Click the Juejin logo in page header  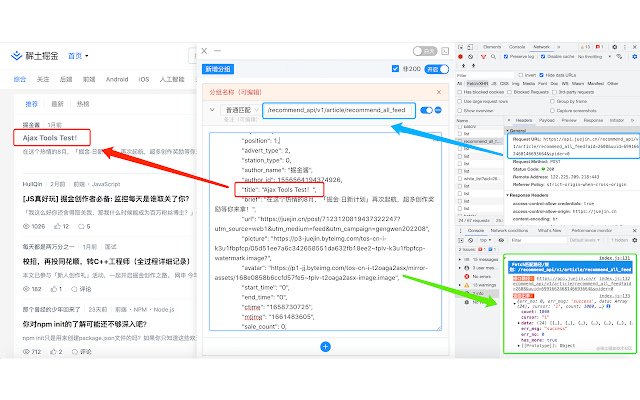coord(34,56)
